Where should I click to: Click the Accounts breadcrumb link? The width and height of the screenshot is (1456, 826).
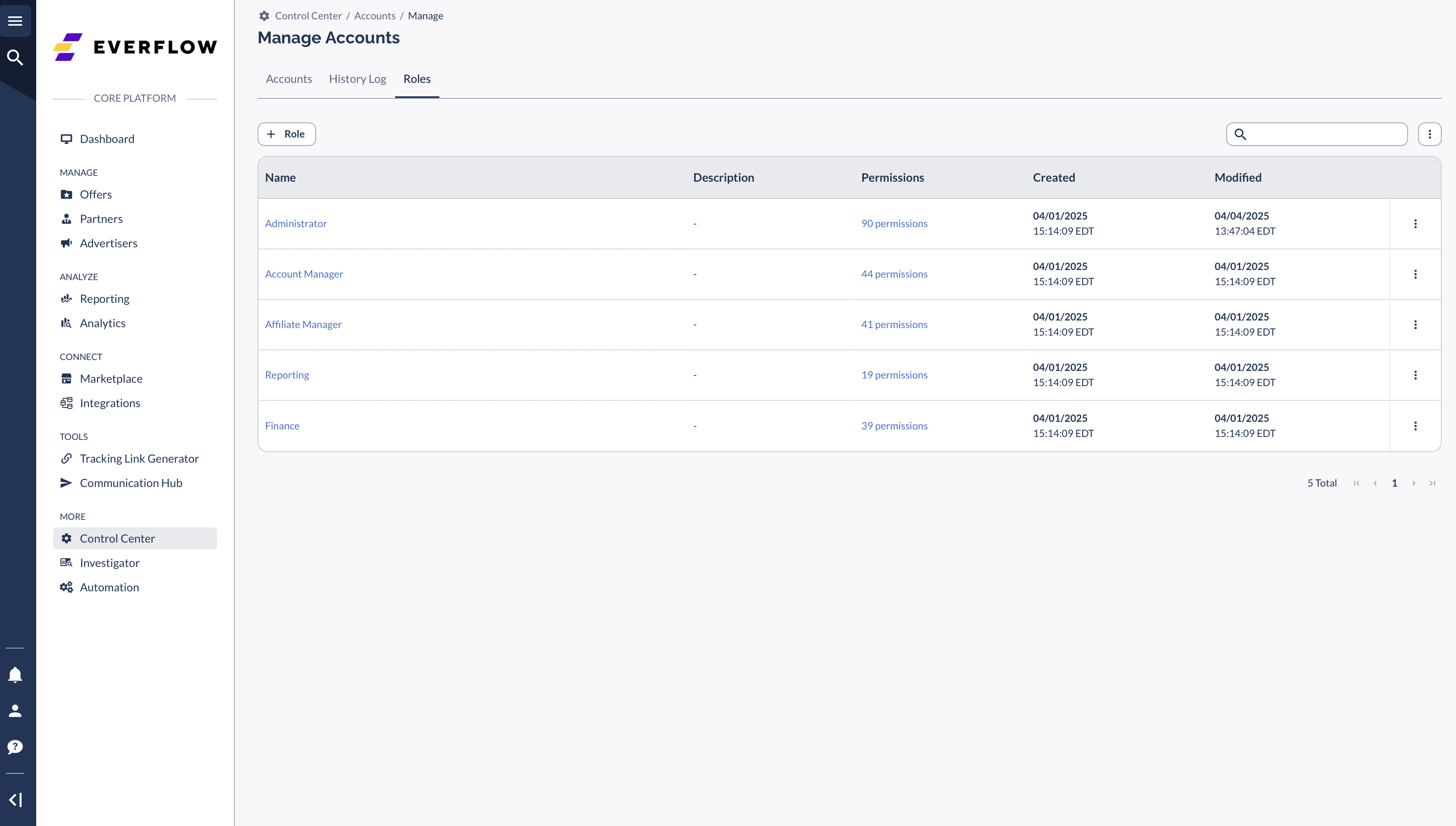[x=375, y=16]
